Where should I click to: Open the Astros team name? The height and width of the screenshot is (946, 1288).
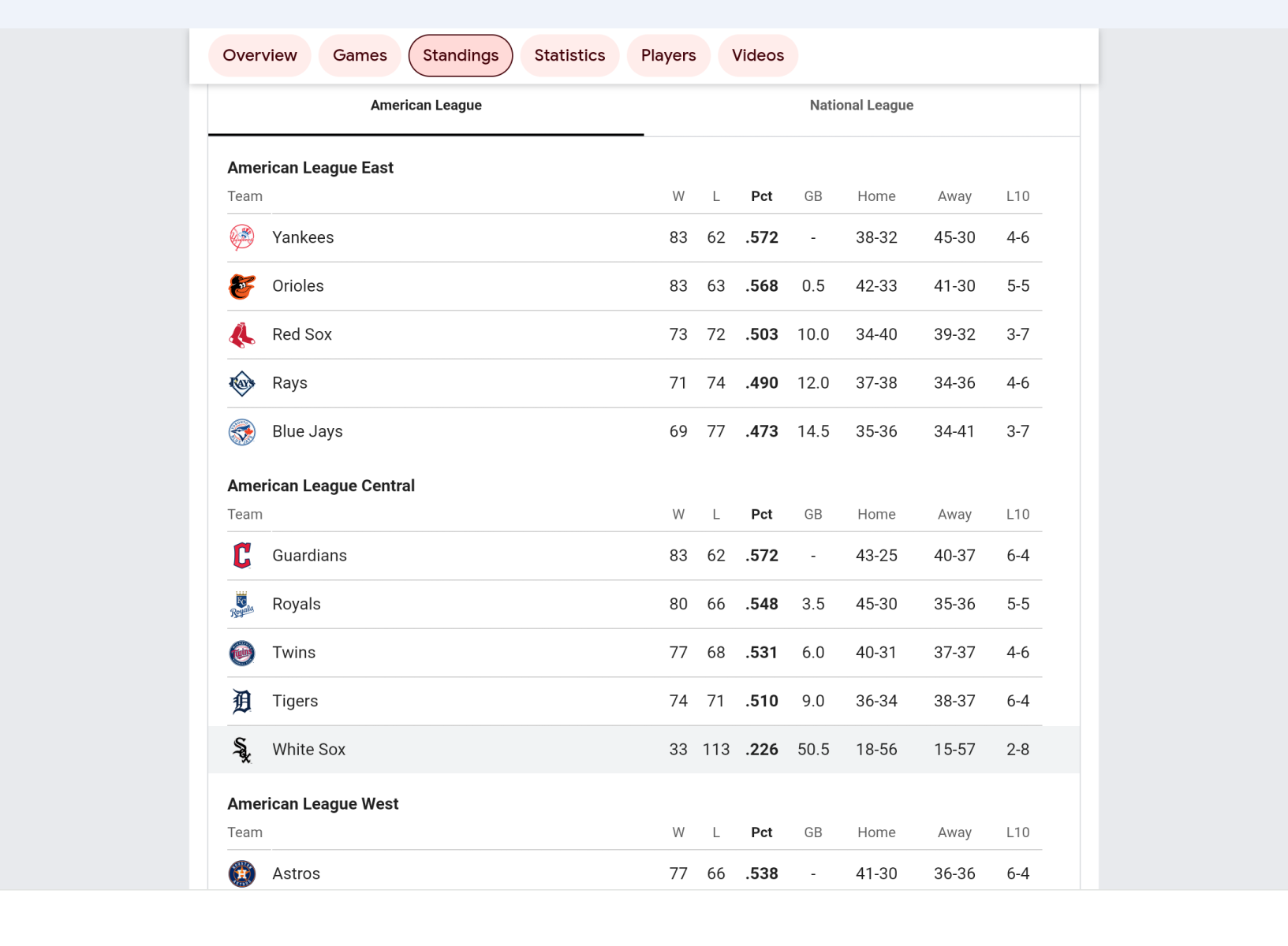coord(296,873)
